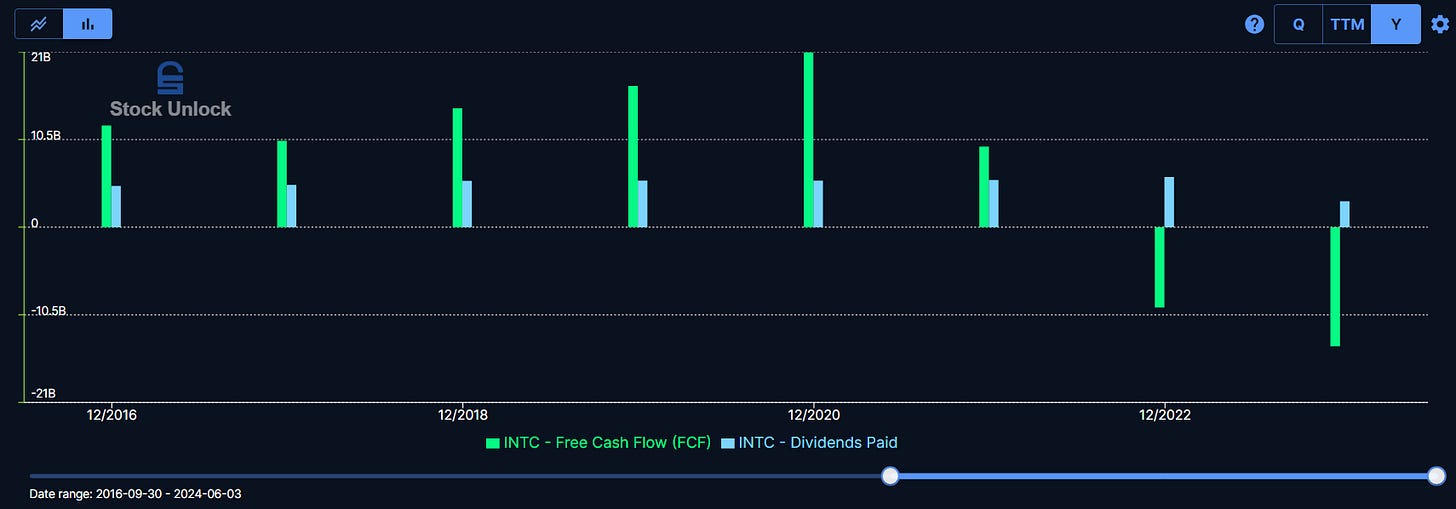Click the 12/2022 negative FCF bar
1456x509 pixels.
1159,267
